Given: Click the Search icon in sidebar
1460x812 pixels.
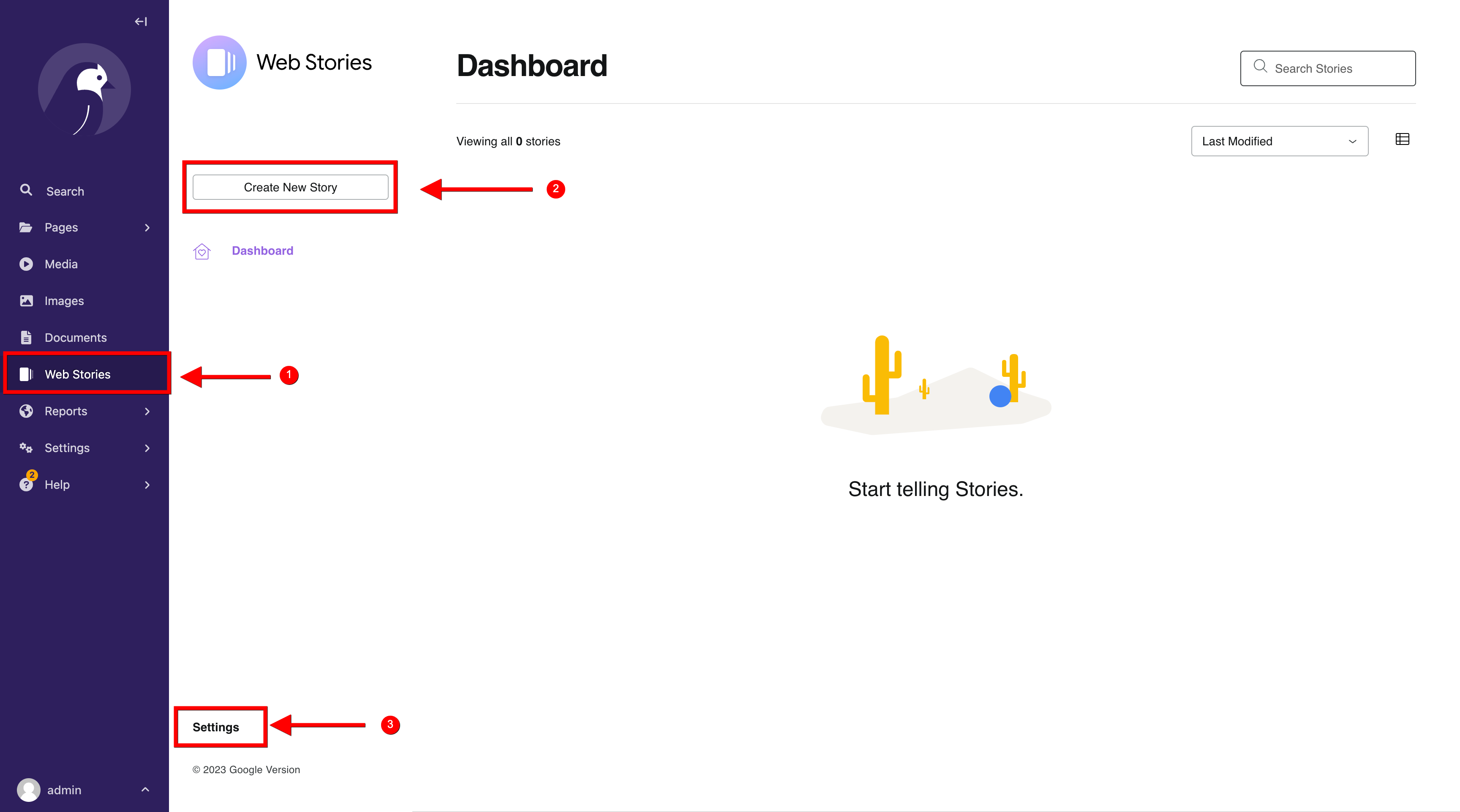Looking at the screenshot, I should [26, 190].
